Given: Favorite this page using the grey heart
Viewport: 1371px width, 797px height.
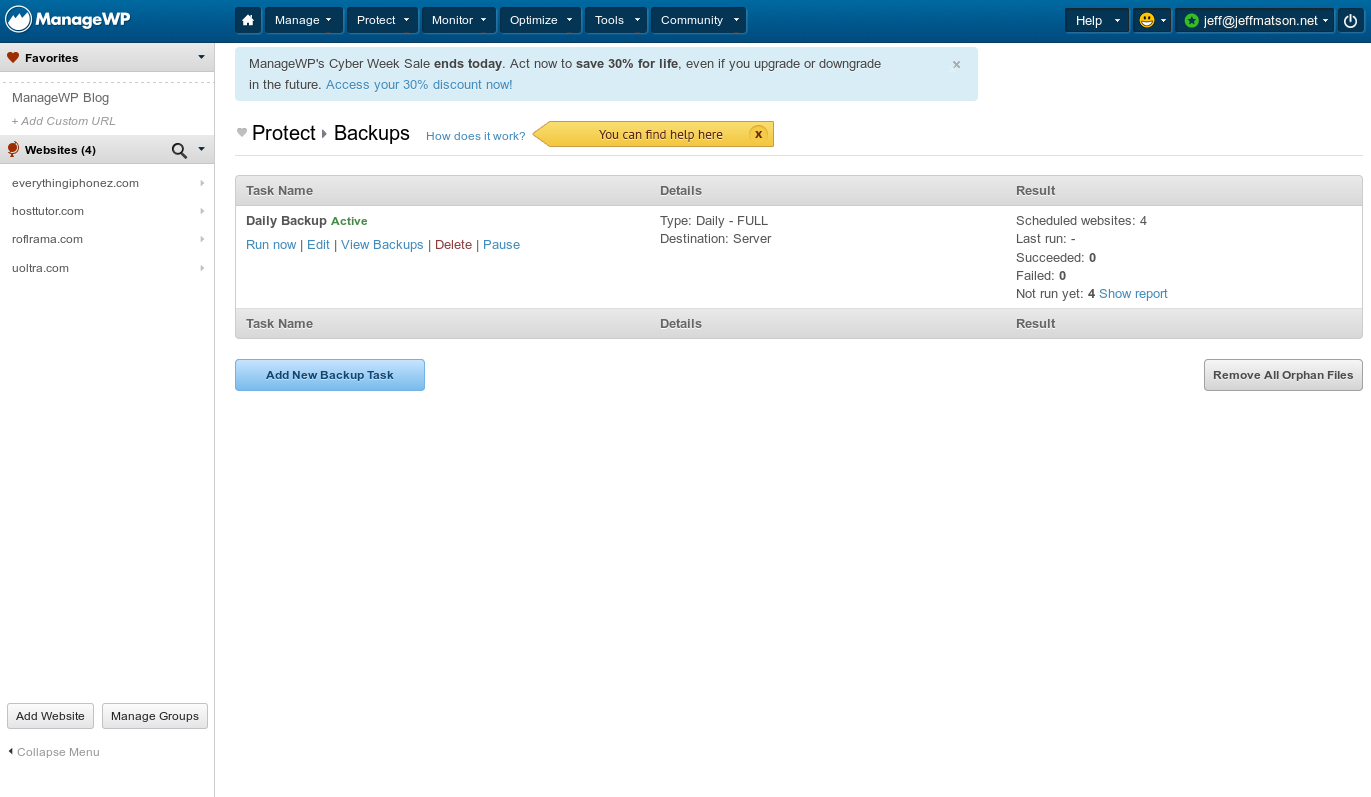Looking at the screenshot, I should [242, 133].
